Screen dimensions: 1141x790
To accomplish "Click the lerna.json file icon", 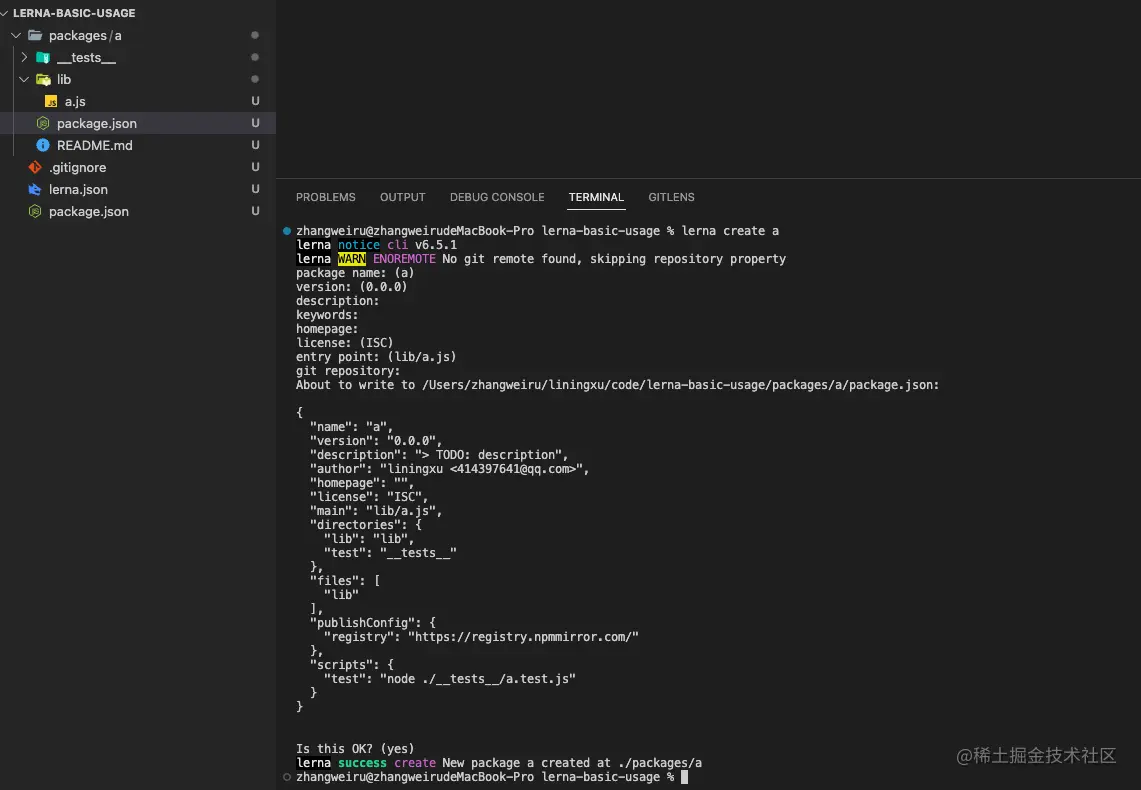I will (x=34, y=189).
